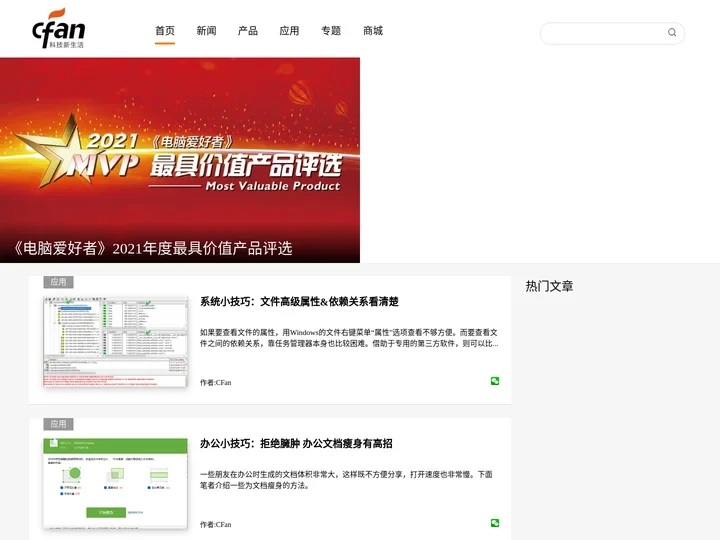Open the 新闻 navigation tab
The height and width of the screenshot is (540, 720).
pyautogui.click(x=206, y=31)
